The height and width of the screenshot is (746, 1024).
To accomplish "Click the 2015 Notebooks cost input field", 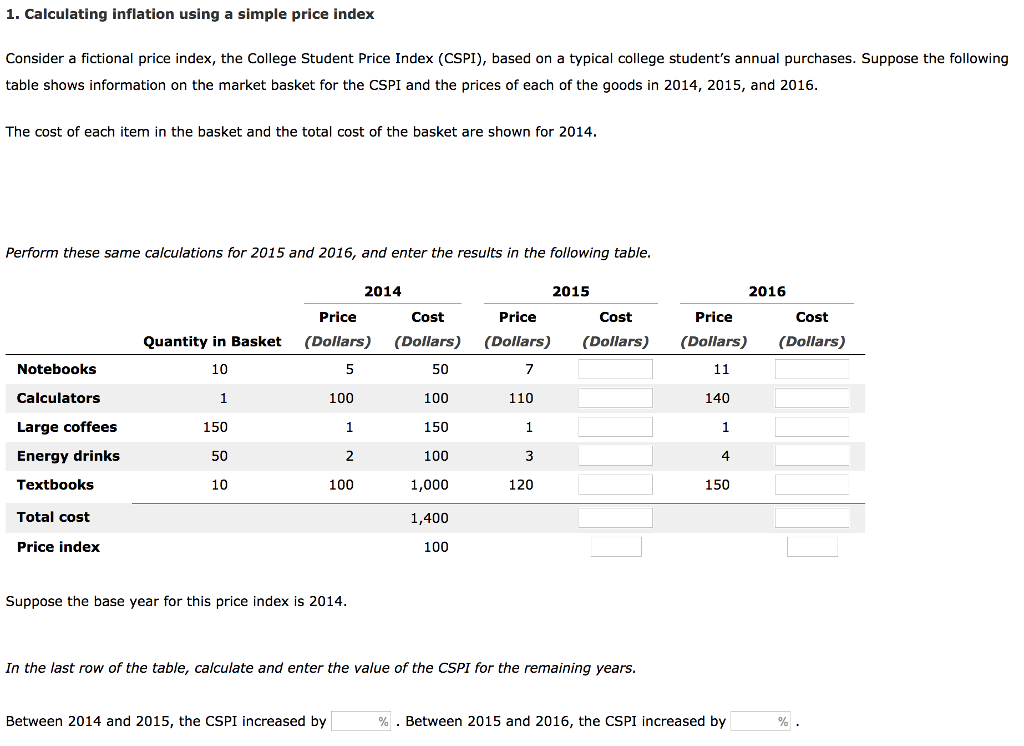I will click(615, 369).
